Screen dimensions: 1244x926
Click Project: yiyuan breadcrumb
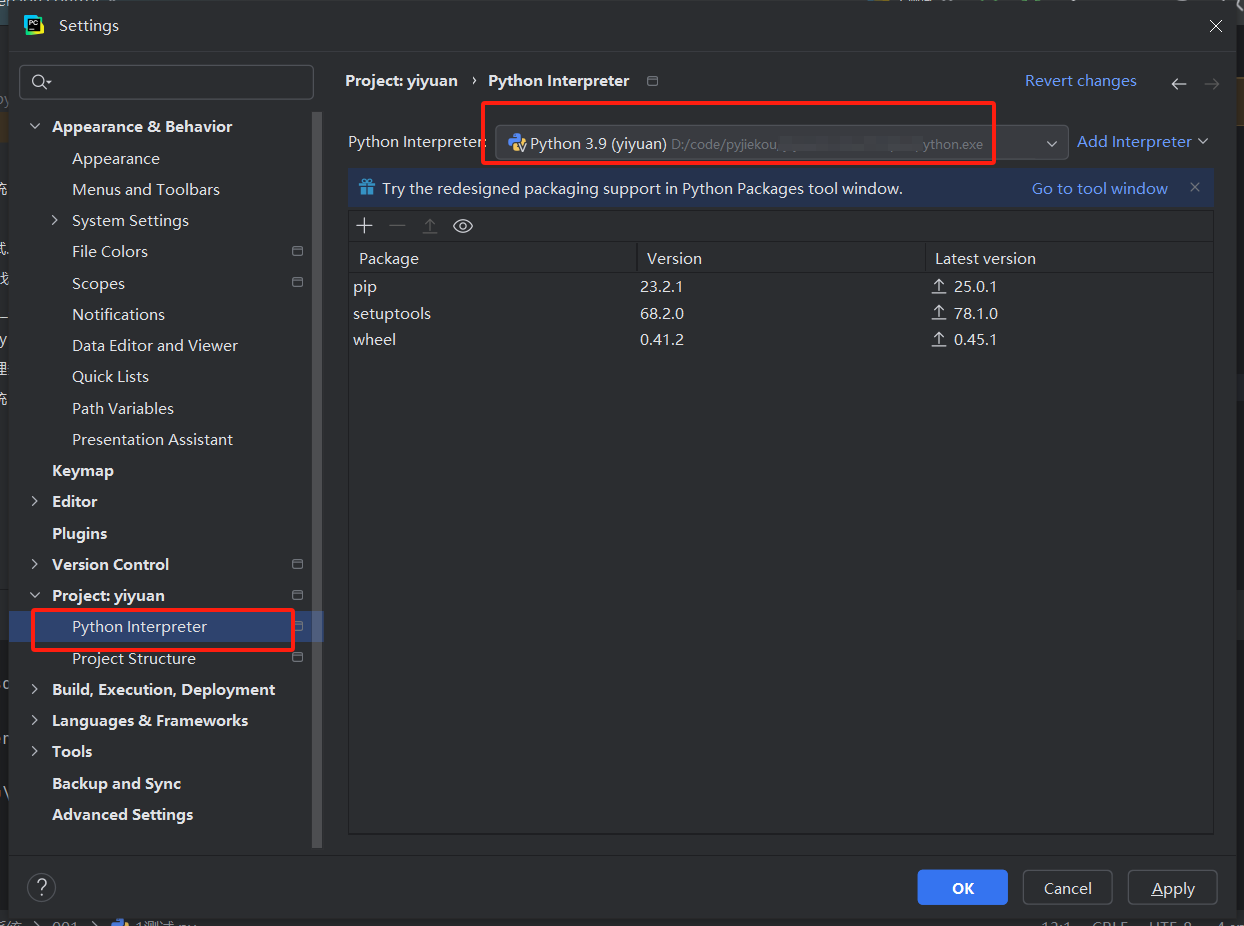(x=401, y=81)
